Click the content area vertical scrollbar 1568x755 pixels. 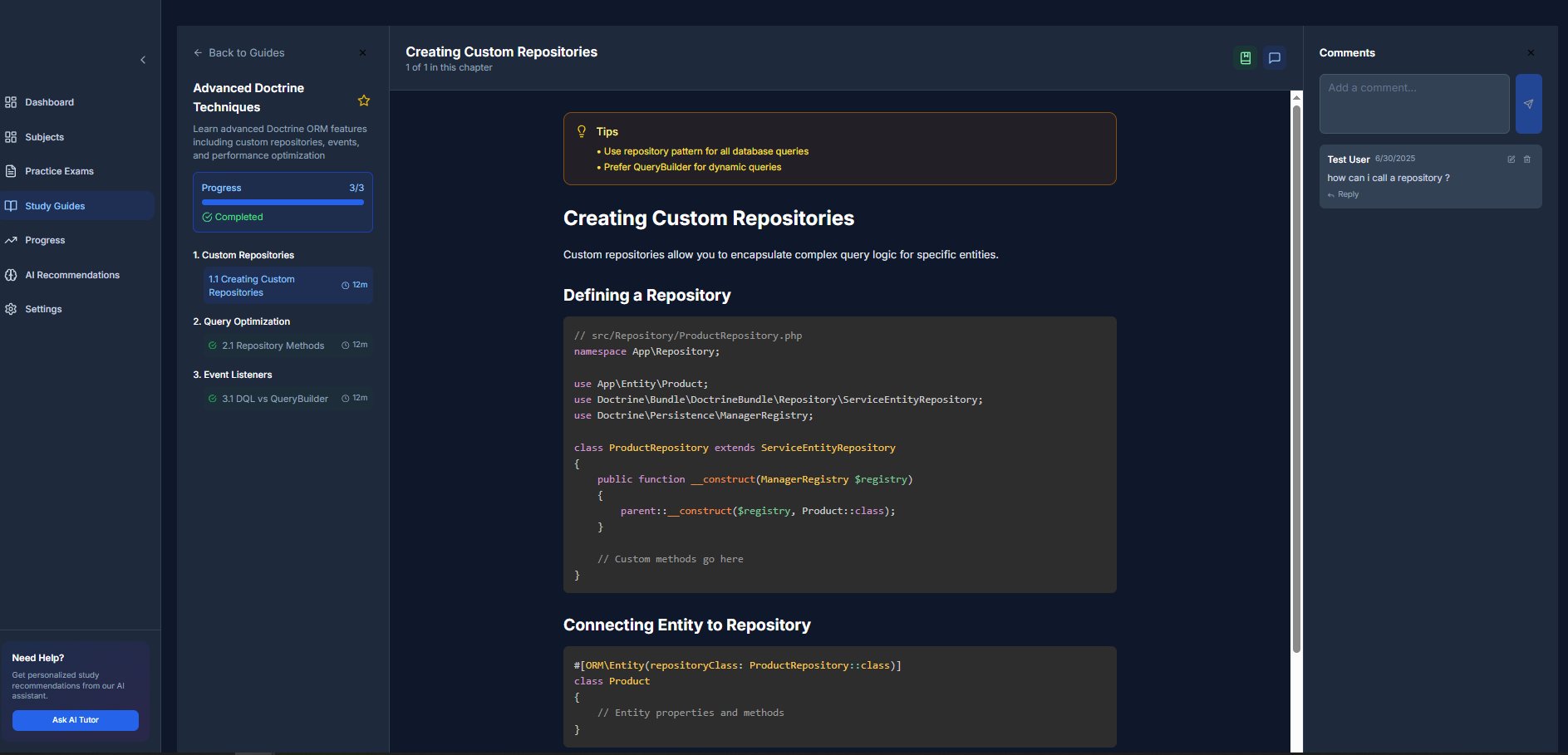point(1296,378)
